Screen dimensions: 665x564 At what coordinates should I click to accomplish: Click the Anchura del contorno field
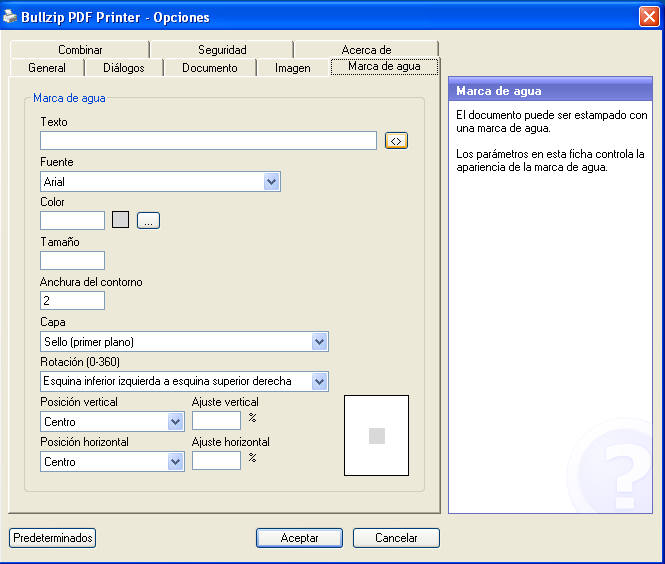coord(73,301)
